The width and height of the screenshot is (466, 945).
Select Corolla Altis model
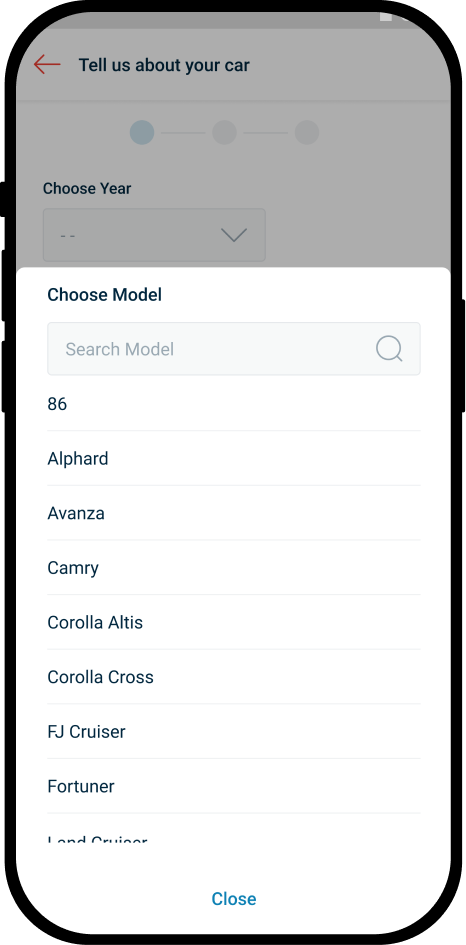(x=234, y=623)
